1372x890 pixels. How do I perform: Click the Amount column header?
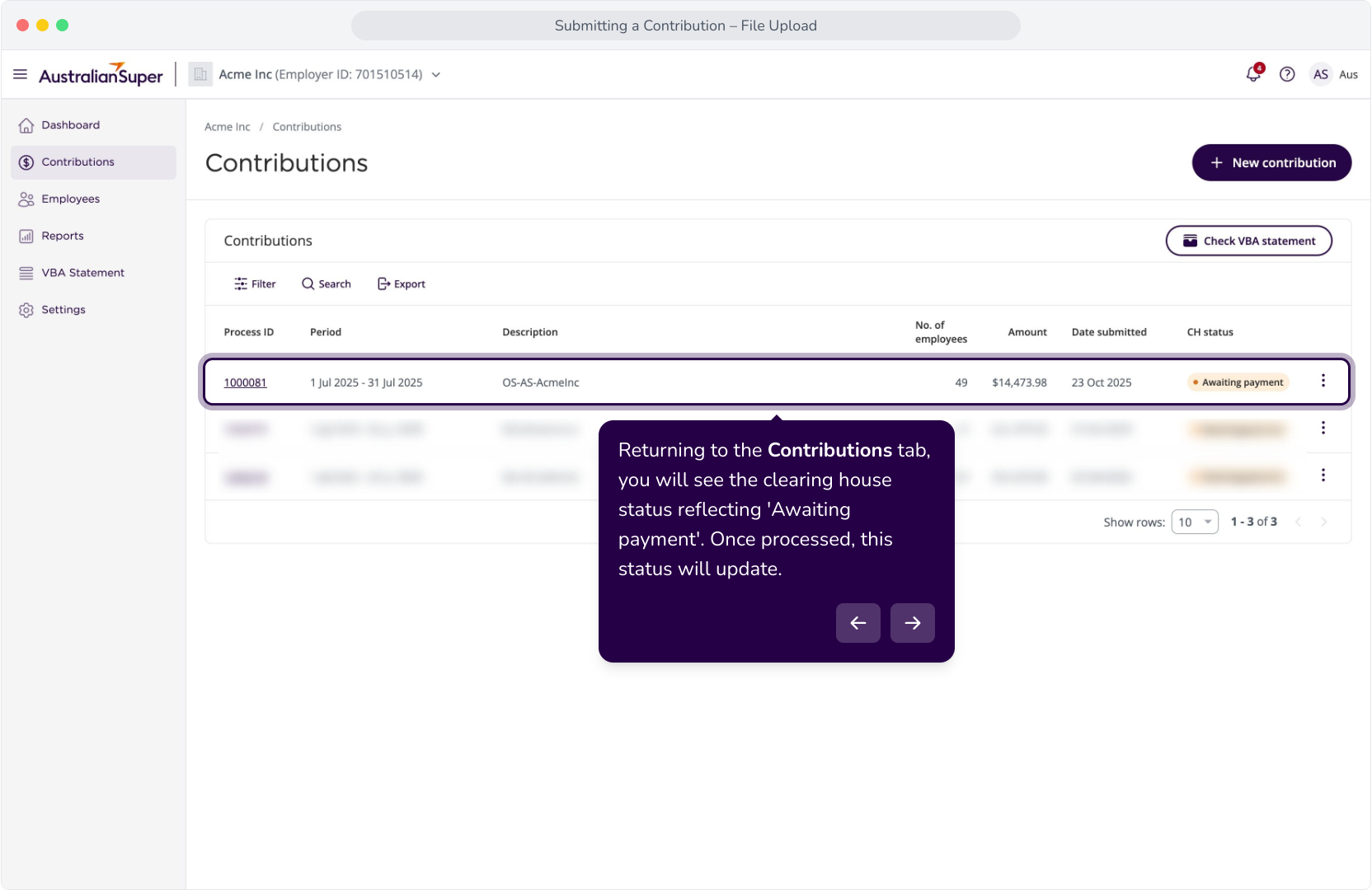[1027, 332]
